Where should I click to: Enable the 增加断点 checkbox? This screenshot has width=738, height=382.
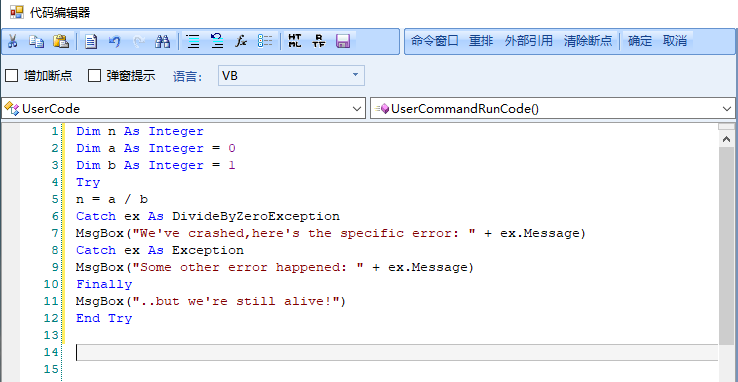11,76
